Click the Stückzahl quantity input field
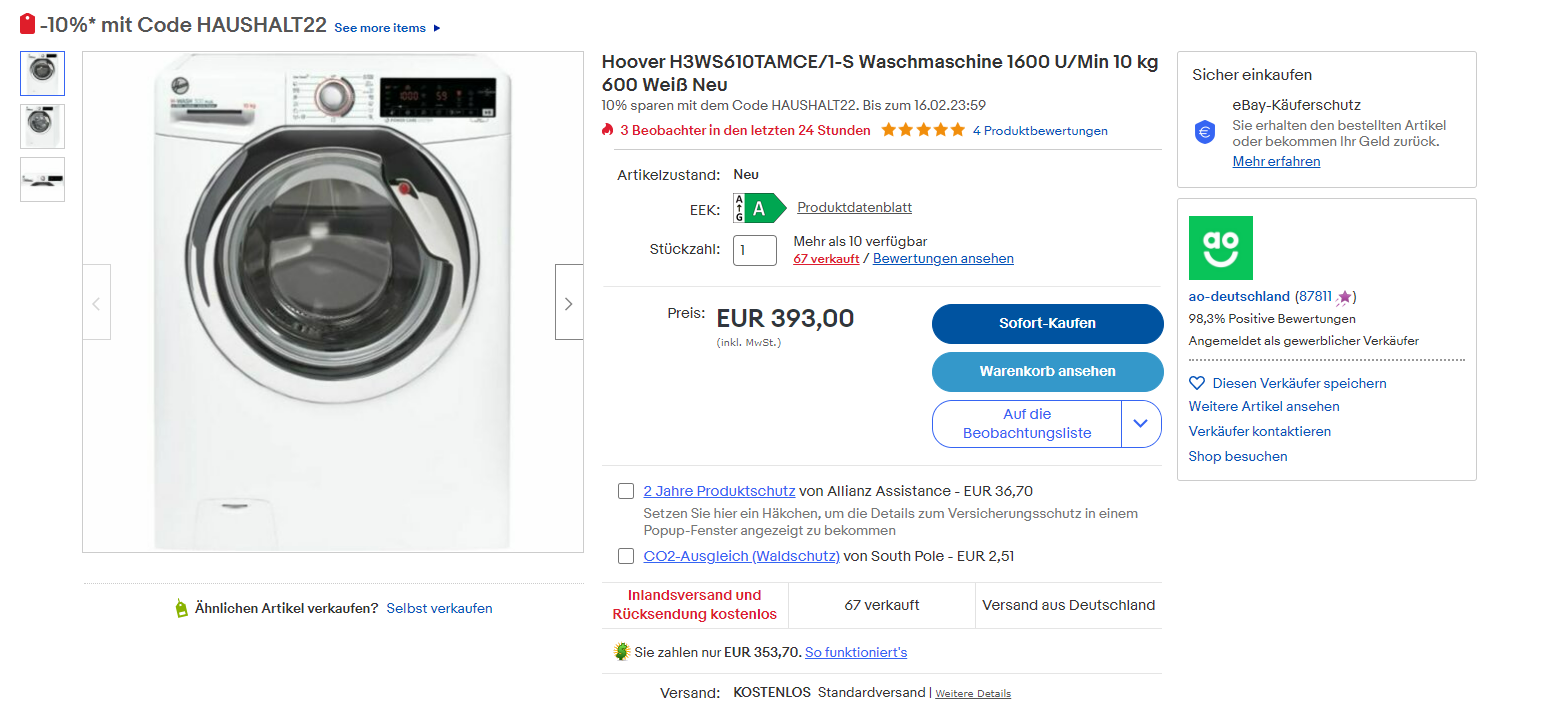1567x708 pixels. tap(755, 250)
